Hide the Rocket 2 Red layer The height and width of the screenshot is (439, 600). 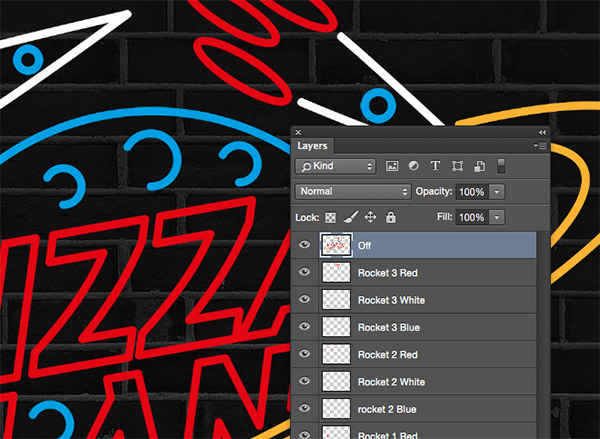[x=305, y=354]
